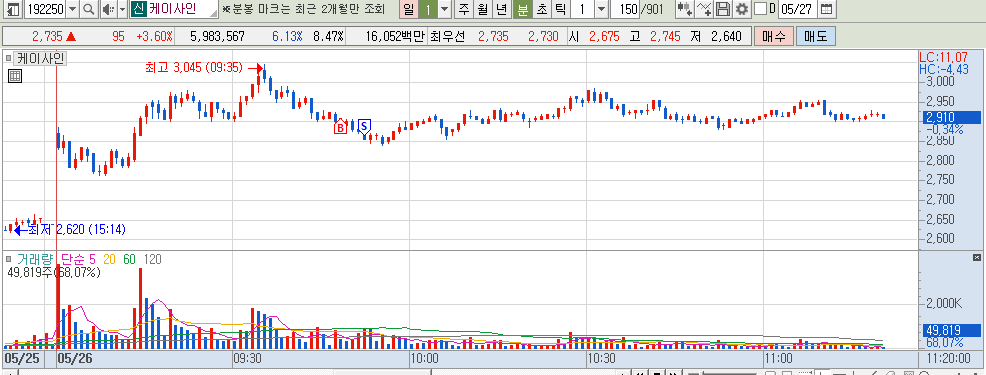Click the blue S sell marker on chart
Image resolution: width=986 pixels, height=375 pixels.
click(x=365, y=126)
